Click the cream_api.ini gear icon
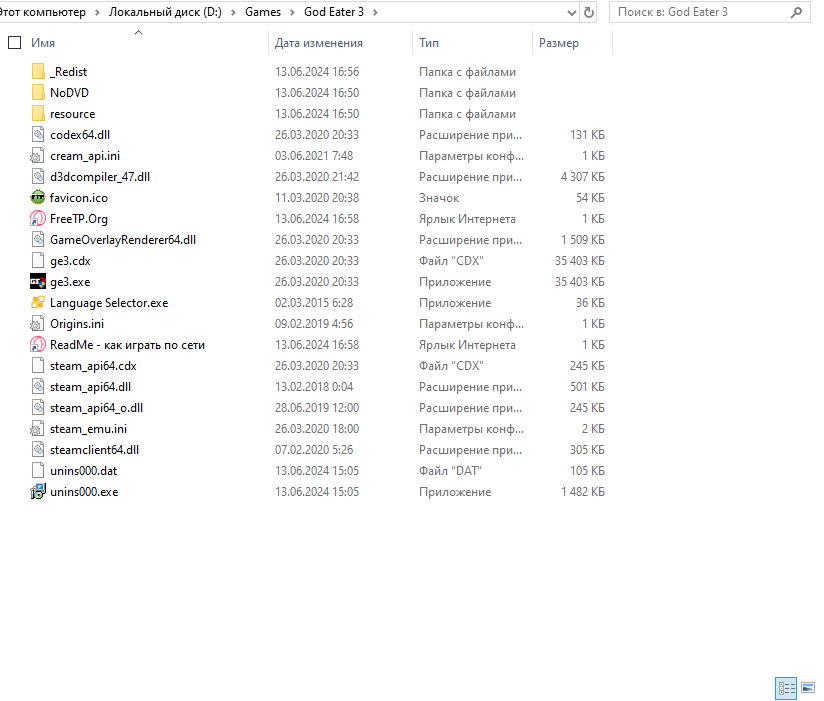The height and width of the screenshot is (701, 824). click(38, 156)
